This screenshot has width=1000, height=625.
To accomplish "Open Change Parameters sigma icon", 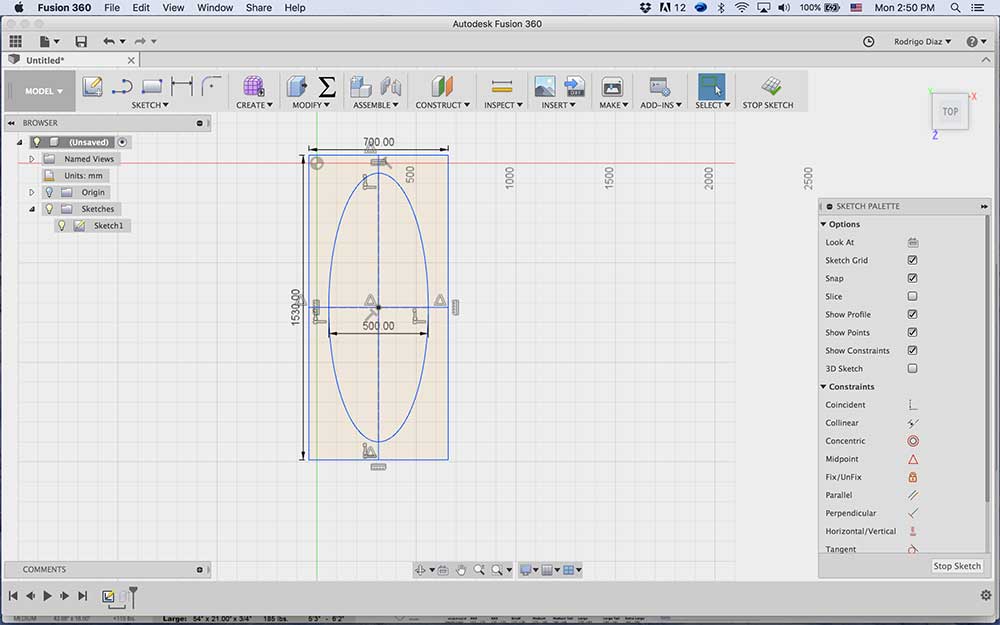I will click(x=327, y=87).
